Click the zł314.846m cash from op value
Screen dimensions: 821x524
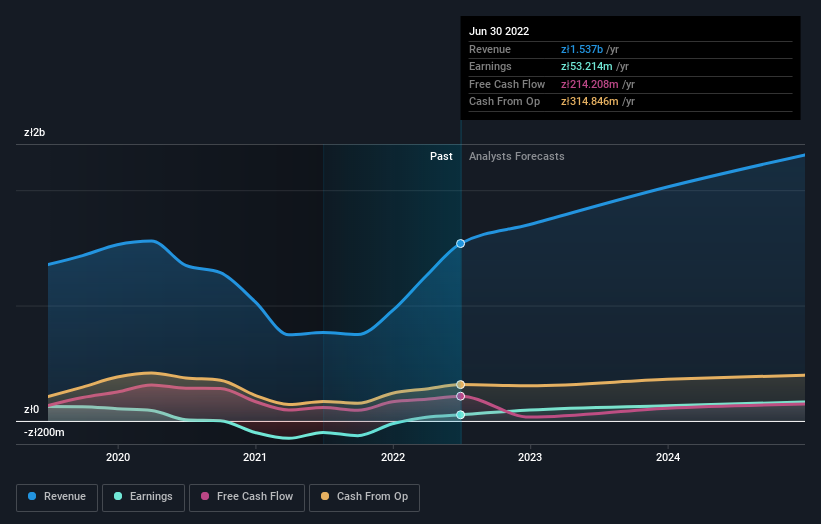pyautogui.click(x=590, y=102)
